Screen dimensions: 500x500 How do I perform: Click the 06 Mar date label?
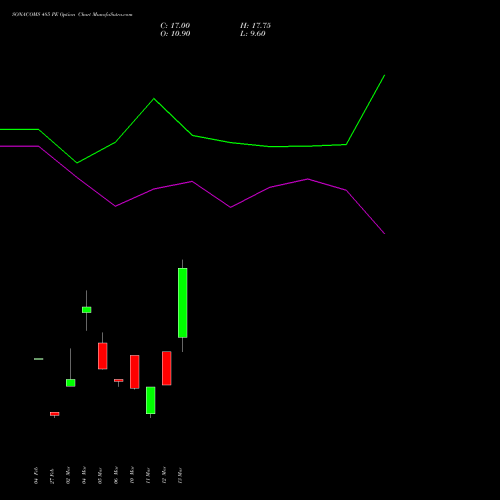(x=116, y=475)
